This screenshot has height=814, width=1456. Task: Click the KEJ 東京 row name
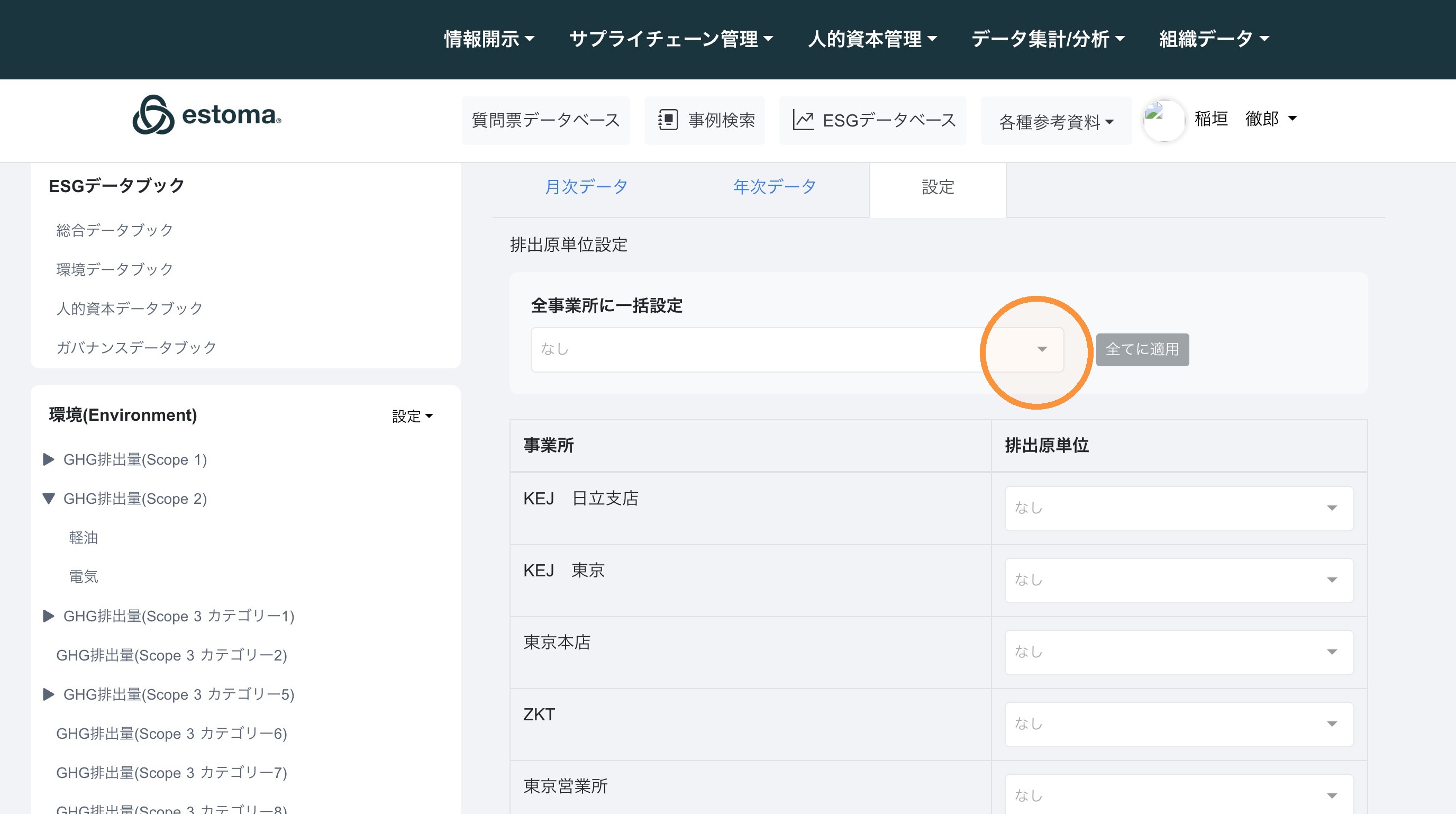[x=564, y=571]
